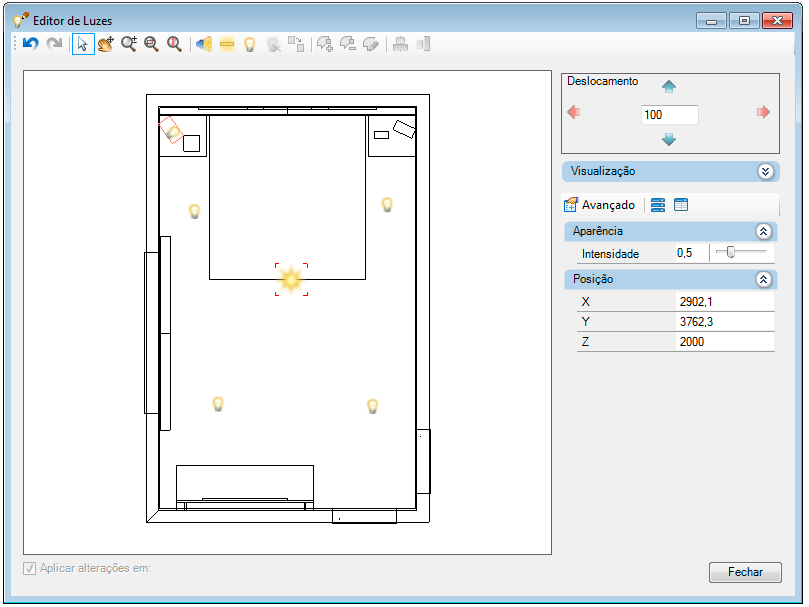Viewport: 809px width, 607px height.
Task: Select the lower-left bulb in the room plan
Action: 218,404
